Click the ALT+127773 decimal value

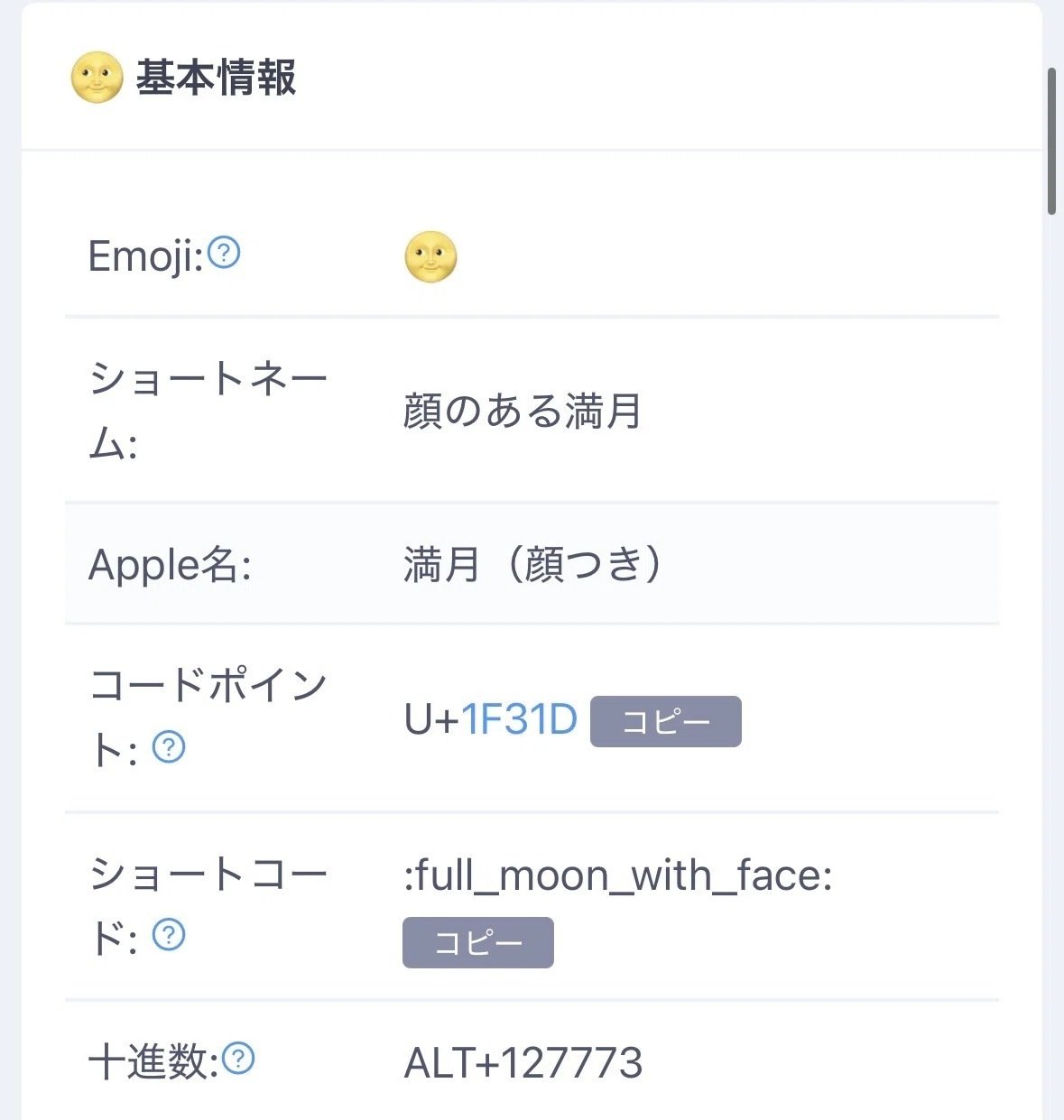[x=523, y=1062]
